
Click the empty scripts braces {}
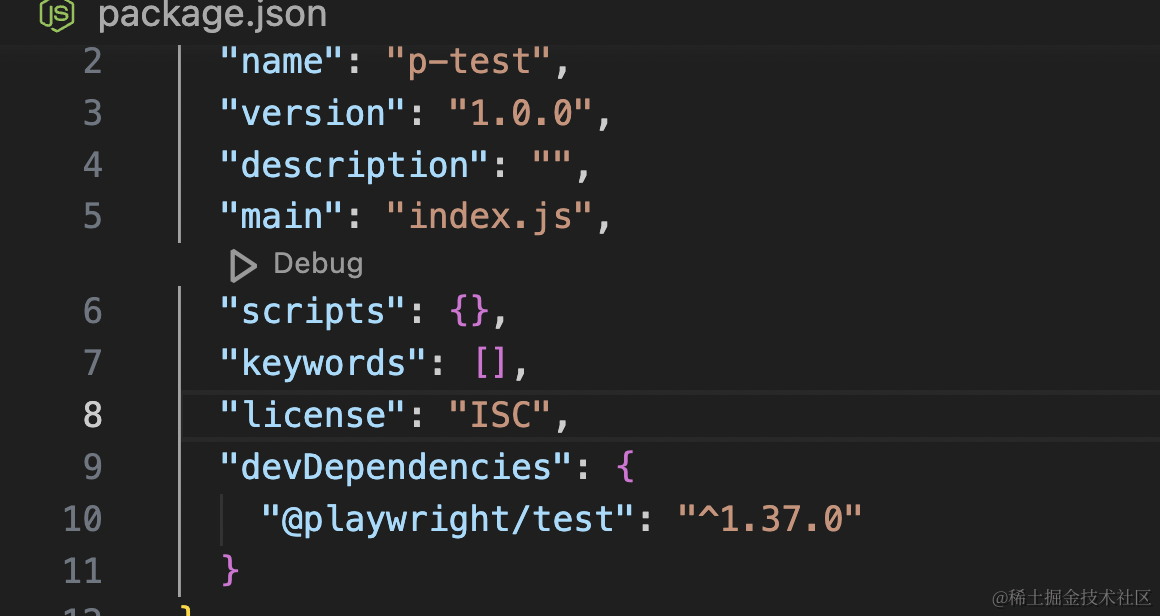(x=469, y=311)
